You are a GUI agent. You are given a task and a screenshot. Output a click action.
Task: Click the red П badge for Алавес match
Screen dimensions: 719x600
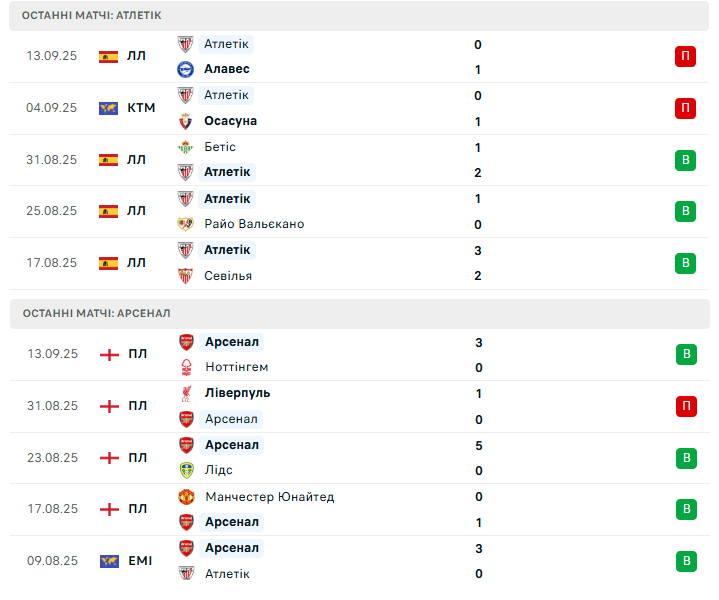[x=685, y=56]
